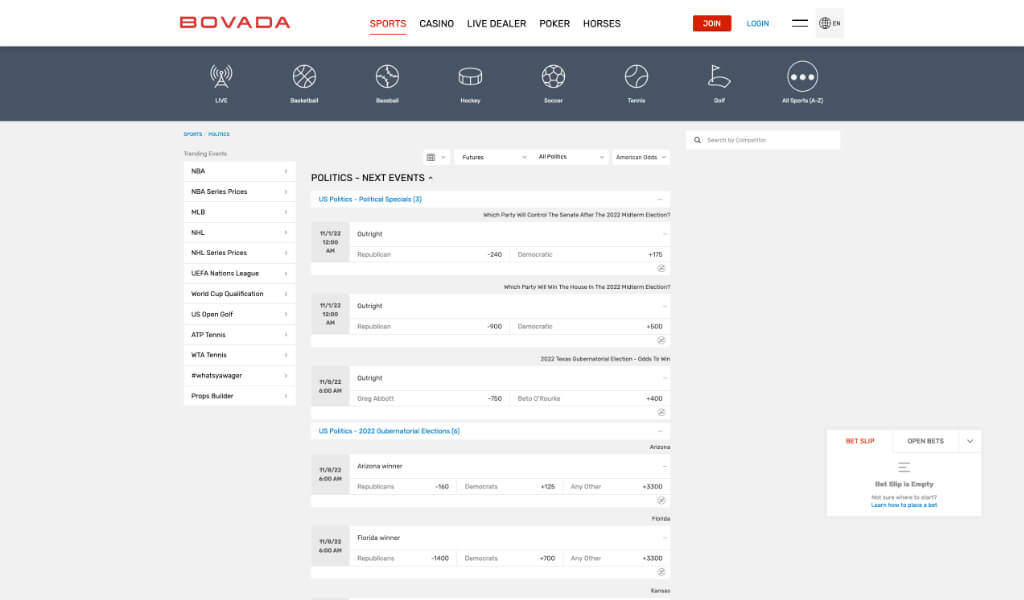Open UEFA Nations League in sidebar

tap(240, 273)
